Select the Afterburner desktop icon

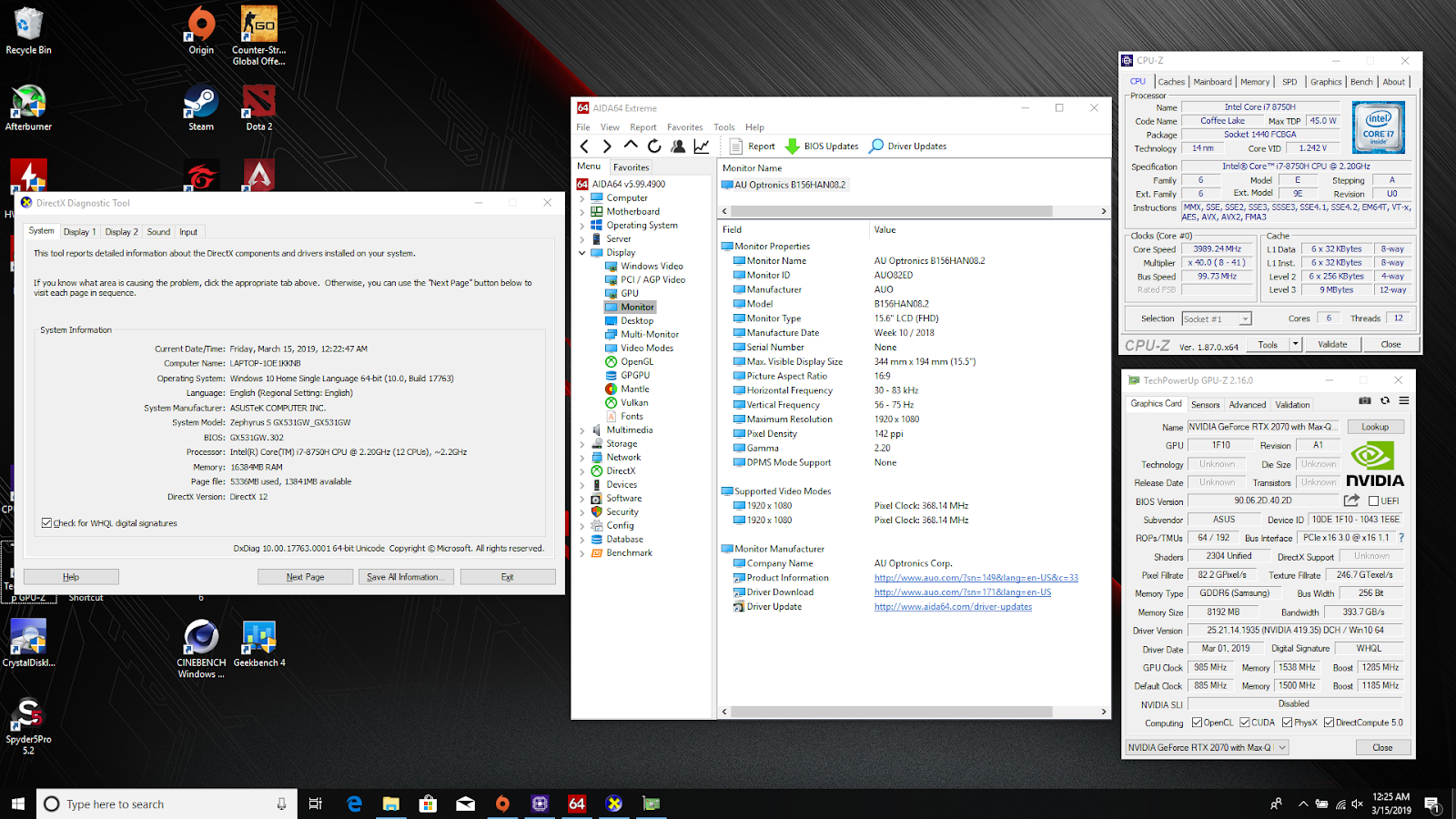point(28,107)
